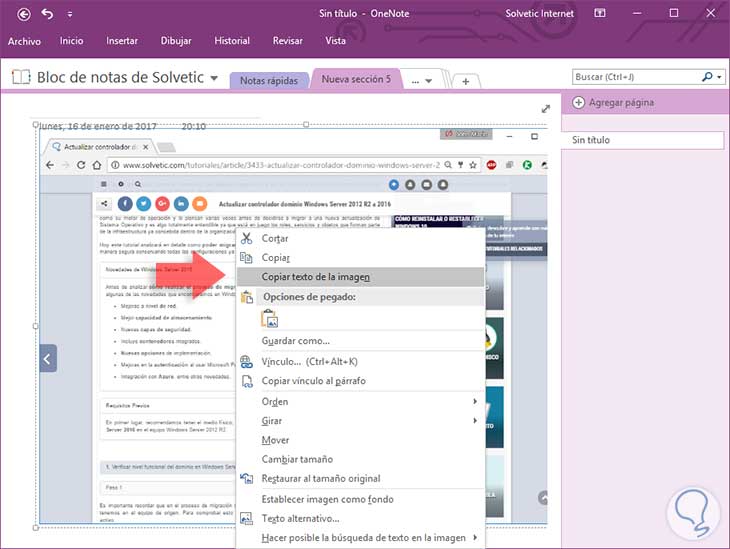
Task: Click the LinkedIn share icon in the webpage
Action: 181,203
